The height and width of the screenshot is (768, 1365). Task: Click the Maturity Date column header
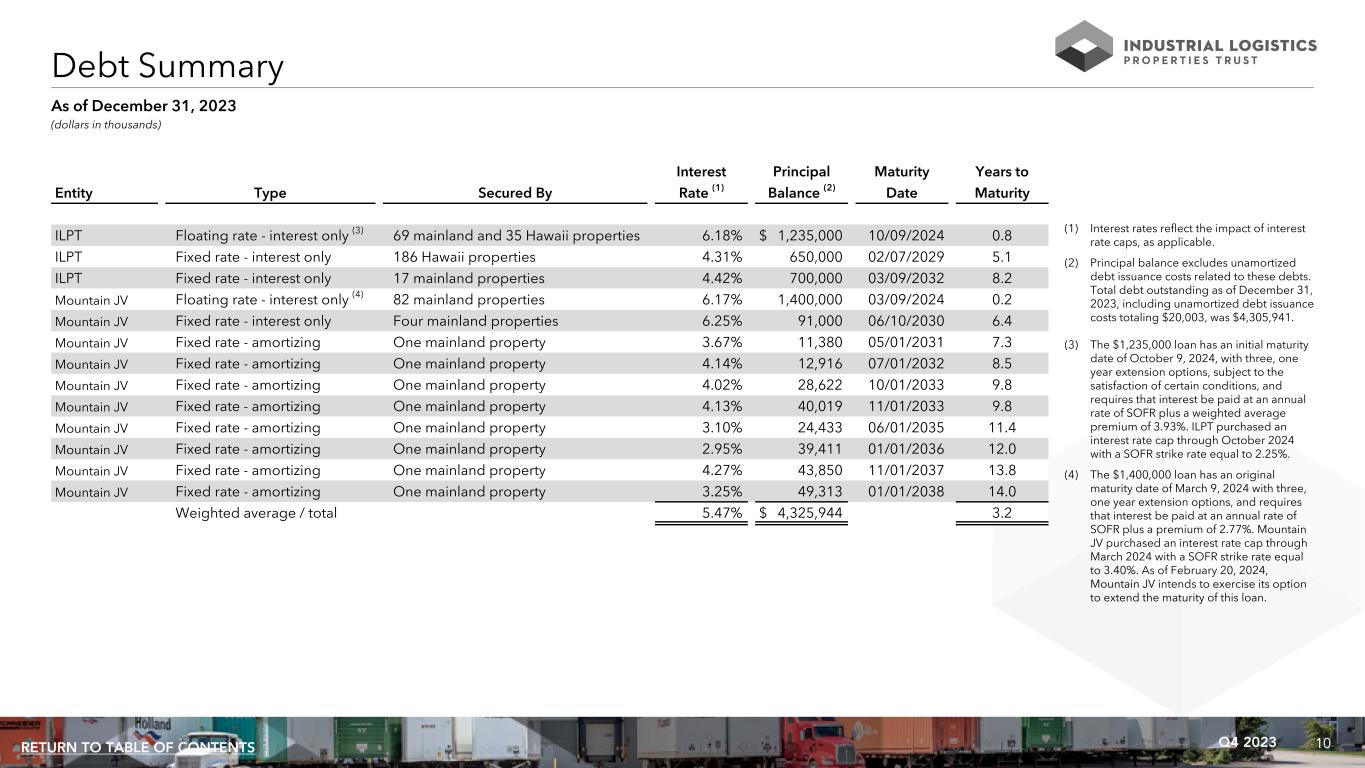[901, 183]
